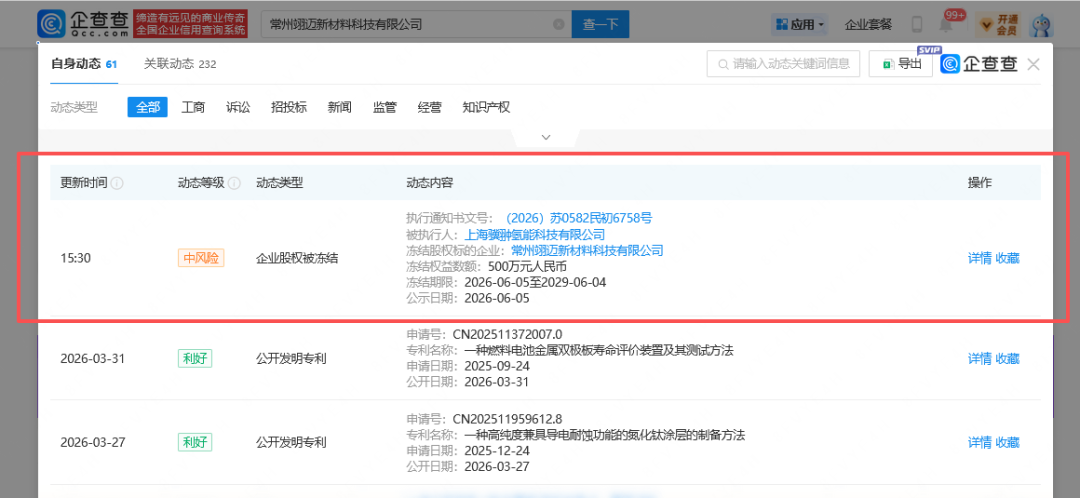Viewport: 1080px width, 498px height.
Task: Click 收藏 for 企业股权被冻结 row
Action: click(x=1008, y=258)
